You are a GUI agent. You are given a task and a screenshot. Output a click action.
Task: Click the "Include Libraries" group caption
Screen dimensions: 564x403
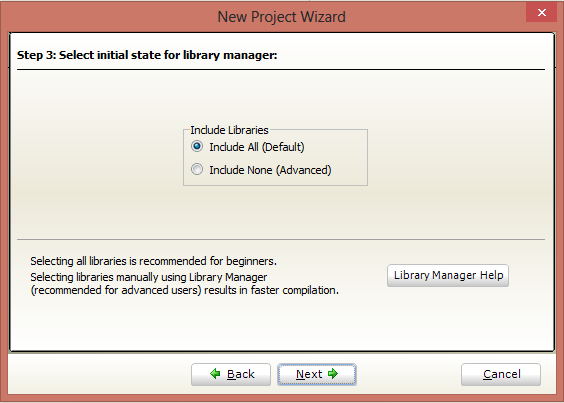pyautogui.click(x=229, y=130)
